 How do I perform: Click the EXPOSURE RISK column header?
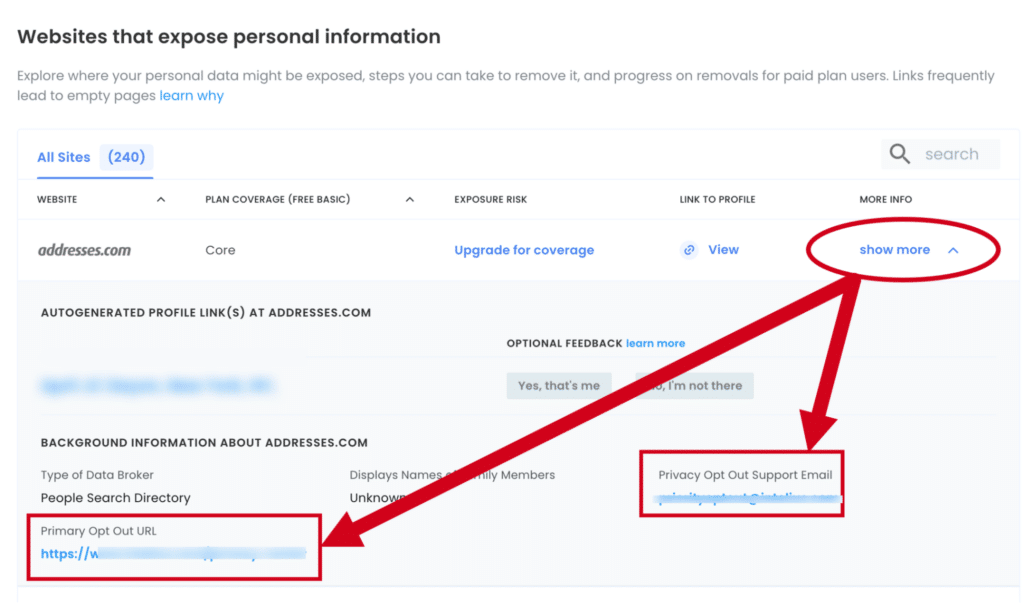(x=490, y=199)
